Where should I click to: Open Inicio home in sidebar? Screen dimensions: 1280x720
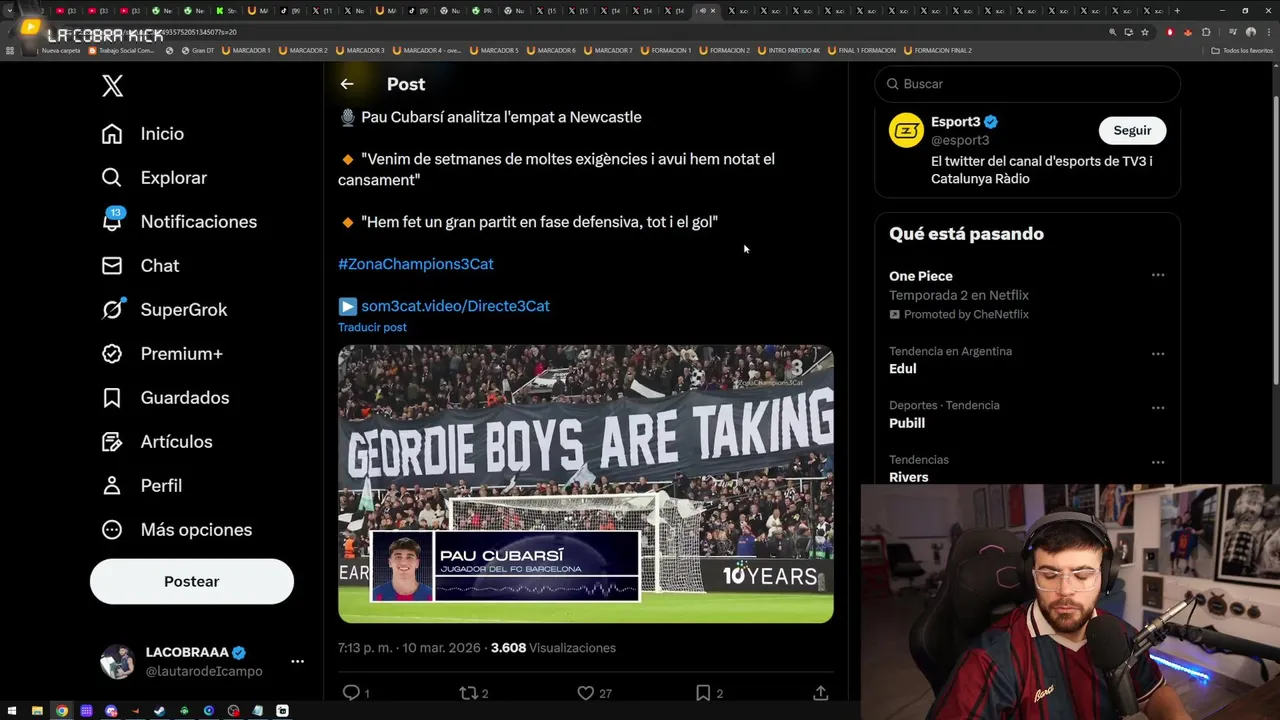[x=143, y=134]
